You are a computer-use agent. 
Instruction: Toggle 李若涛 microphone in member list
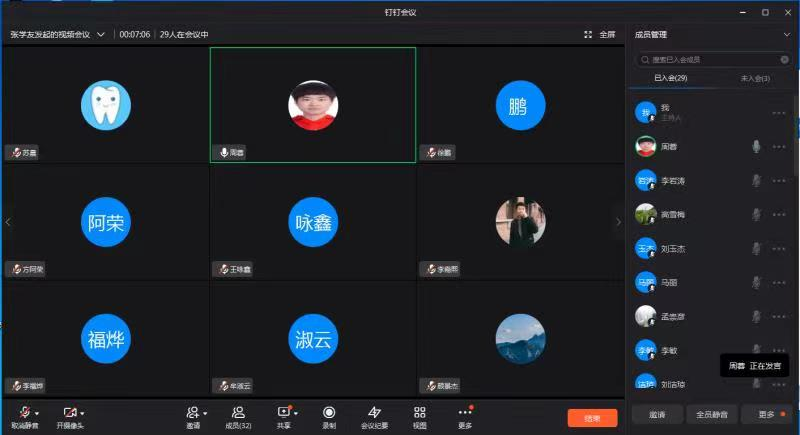click(756, 181)
